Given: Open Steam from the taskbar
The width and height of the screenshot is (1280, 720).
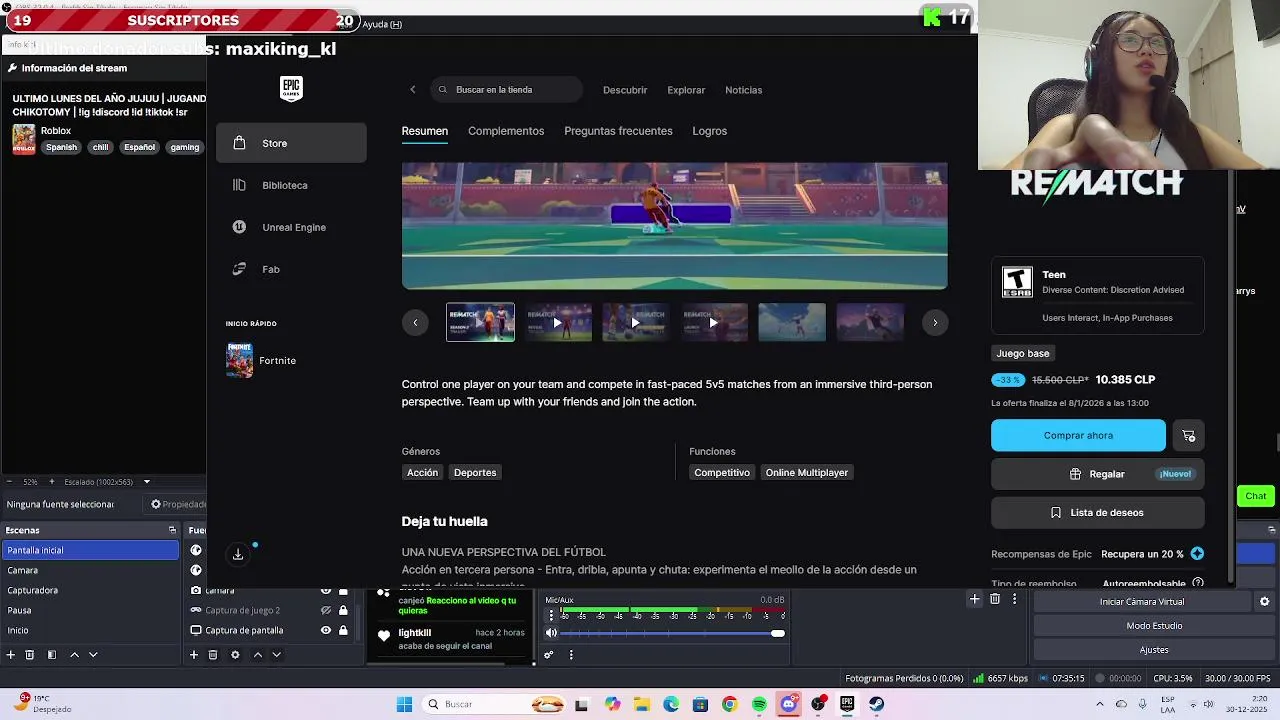Looking at the screenshot, I should (877, 704).
